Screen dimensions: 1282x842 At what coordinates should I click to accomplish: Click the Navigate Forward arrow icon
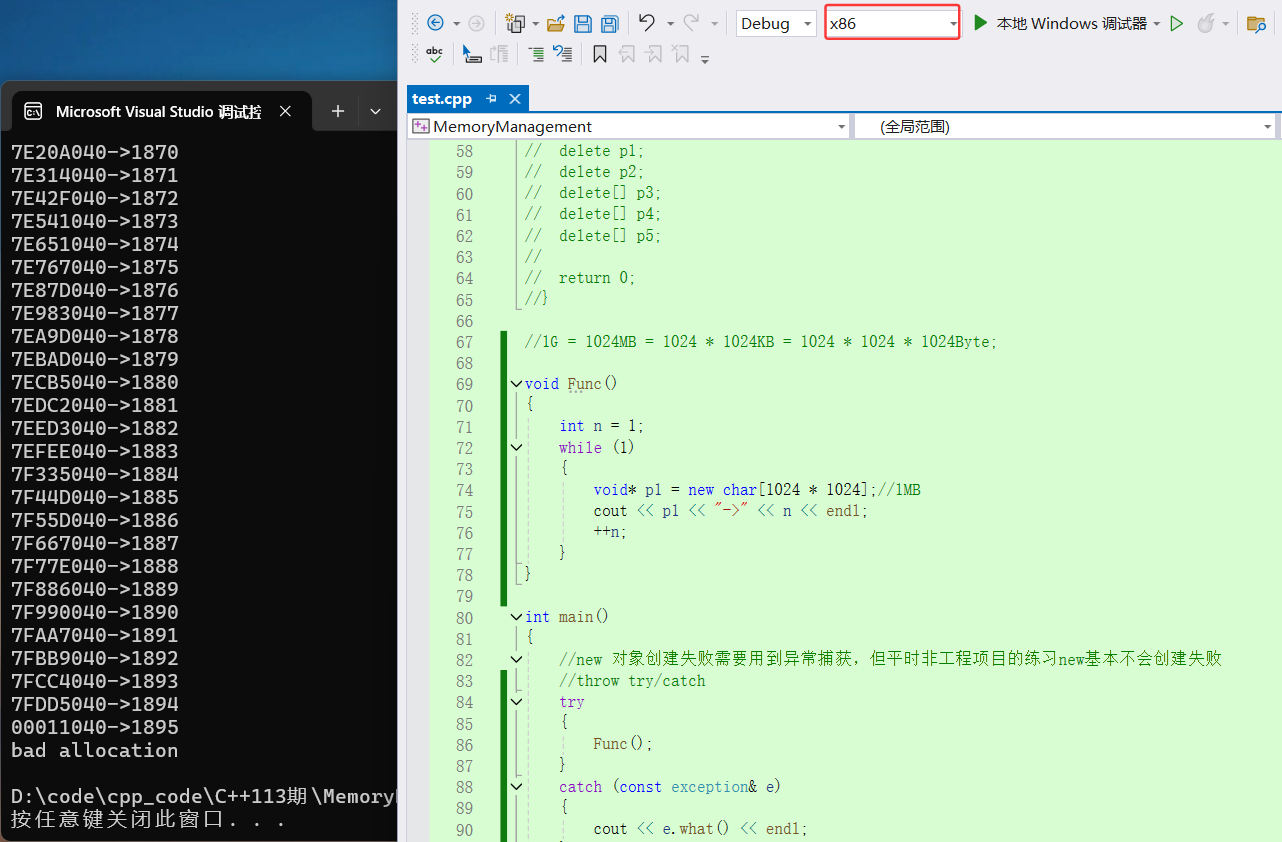click(476, 23)
